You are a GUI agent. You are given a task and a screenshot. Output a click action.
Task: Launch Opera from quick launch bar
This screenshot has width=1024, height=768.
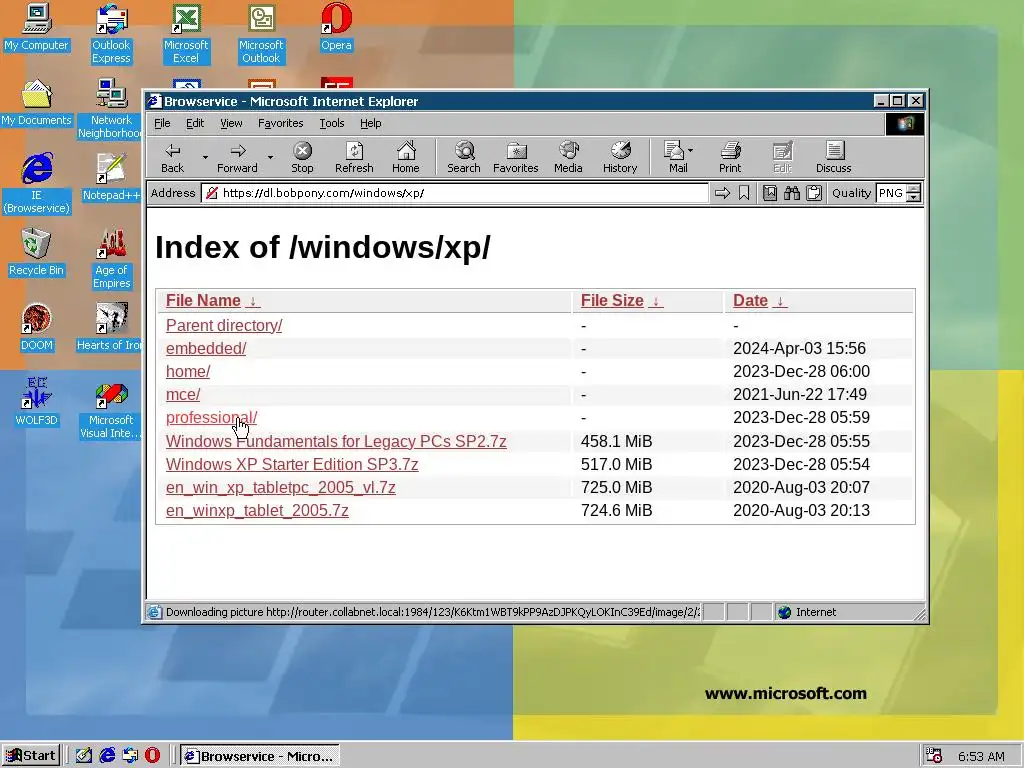pyautogui.click(x=152, y=756)
